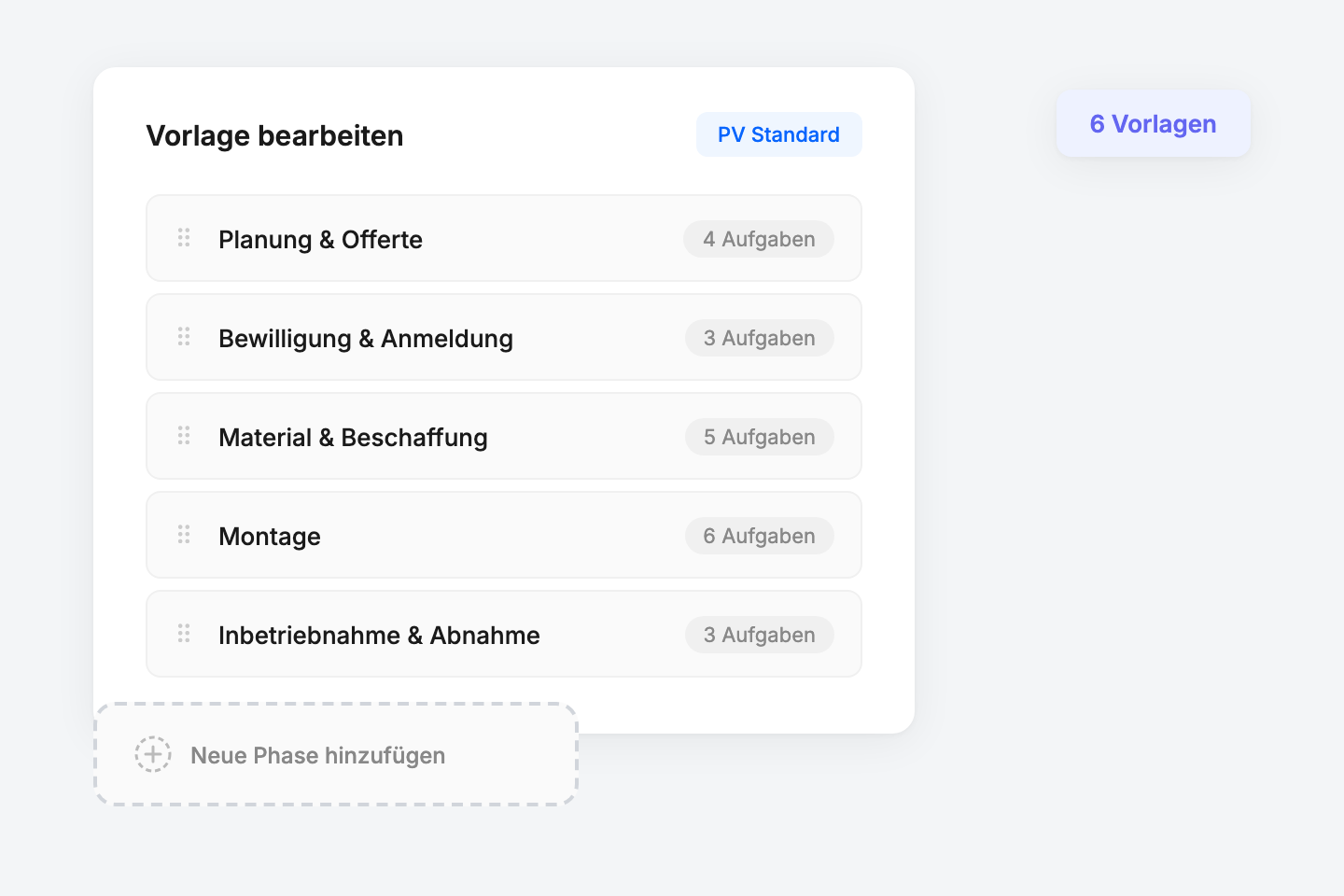
Task: Click the 3 Aufgaben badge next to Bewilligung
Action: click(759, 338)
